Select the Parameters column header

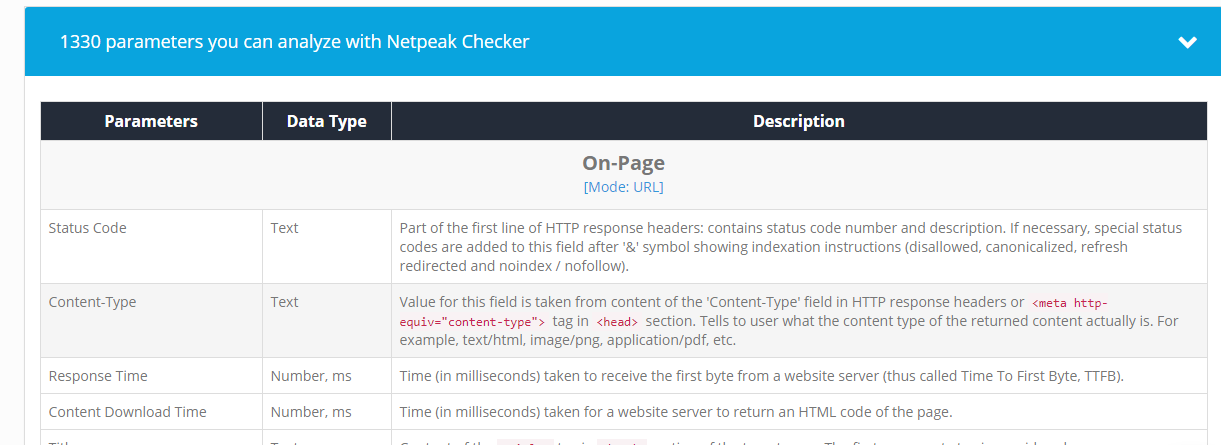coord(151,121)
